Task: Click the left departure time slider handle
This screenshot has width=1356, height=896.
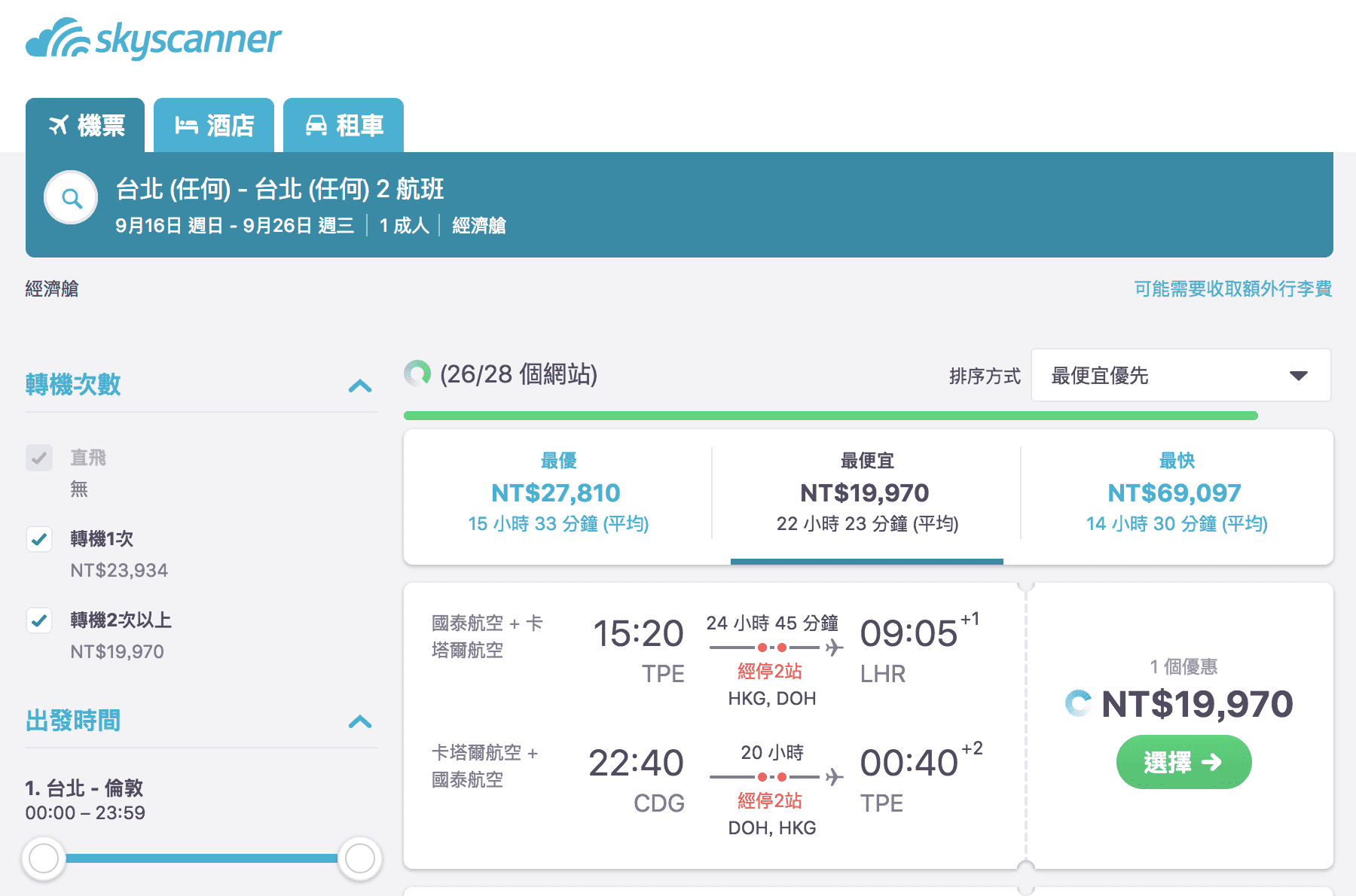Action: pyautogui.click(x=44, y=858)
